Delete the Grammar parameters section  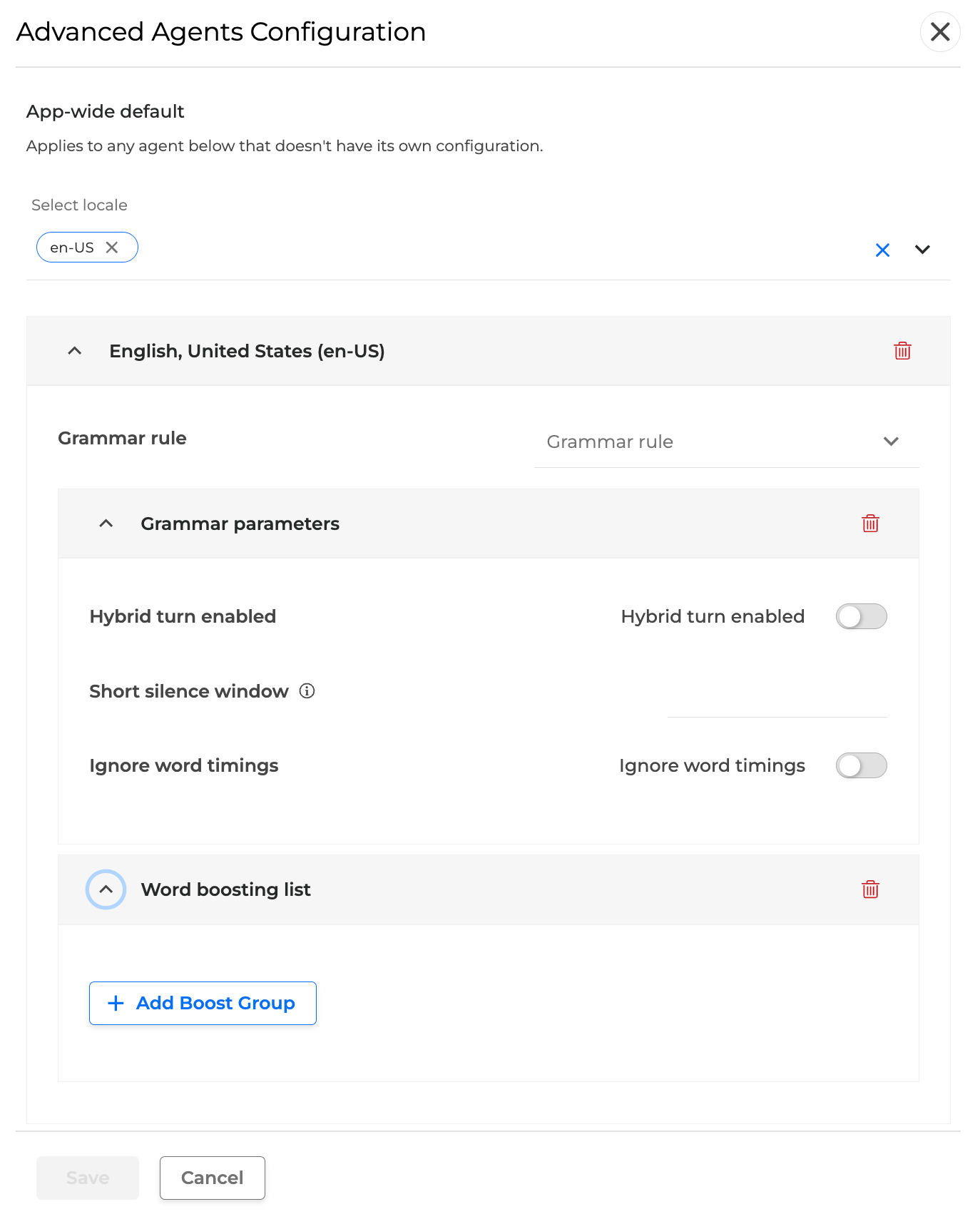click(x=870, y=524)
